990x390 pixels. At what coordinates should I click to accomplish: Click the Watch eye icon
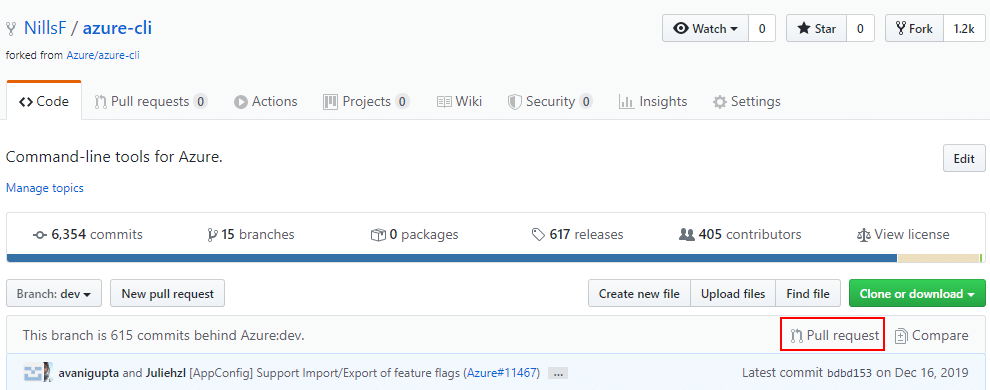[x=681, y=28]
